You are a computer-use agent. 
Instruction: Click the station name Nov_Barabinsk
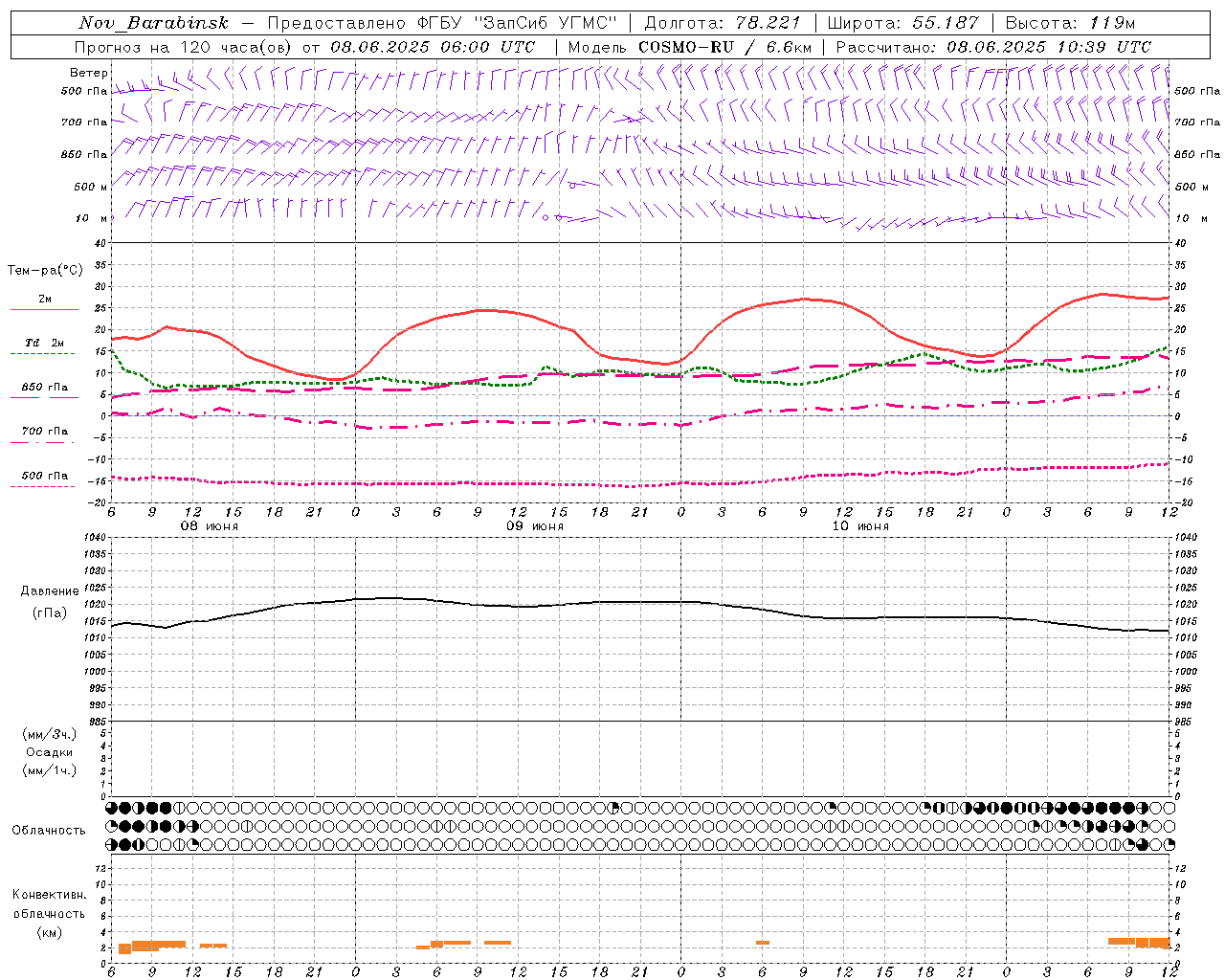[153, 23]
